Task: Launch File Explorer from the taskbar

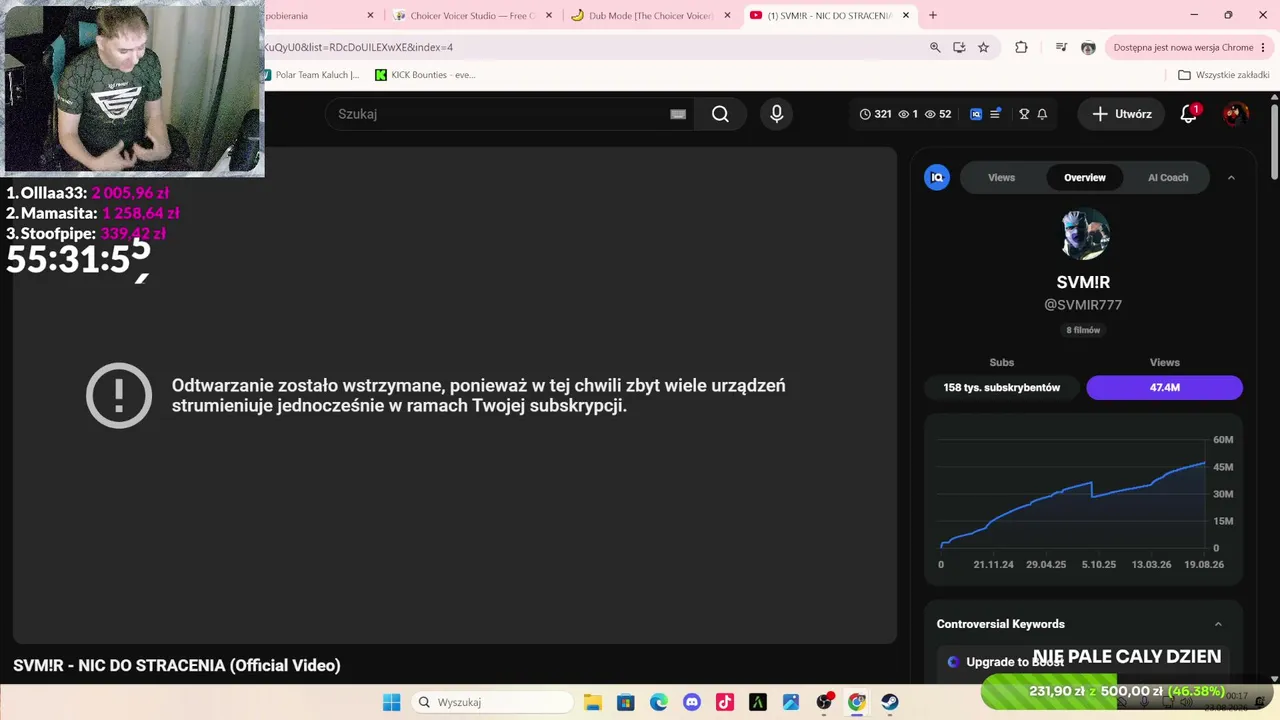Action: pyautogui.click(x=592, y=702)
